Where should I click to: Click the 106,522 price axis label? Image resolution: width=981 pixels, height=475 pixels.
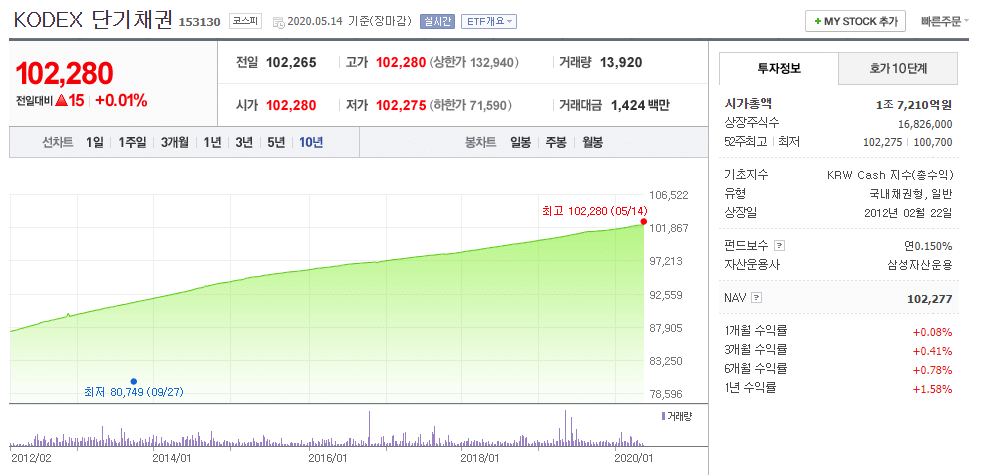coord(670,195)
